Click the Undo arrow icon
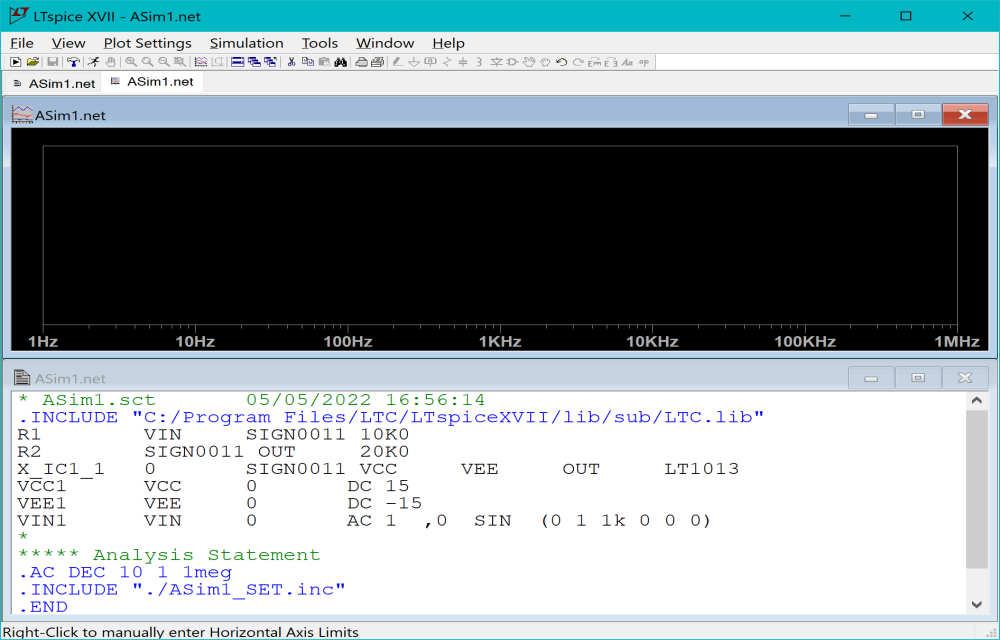The width and height of the screenshot is (1000, 640). 561,62
